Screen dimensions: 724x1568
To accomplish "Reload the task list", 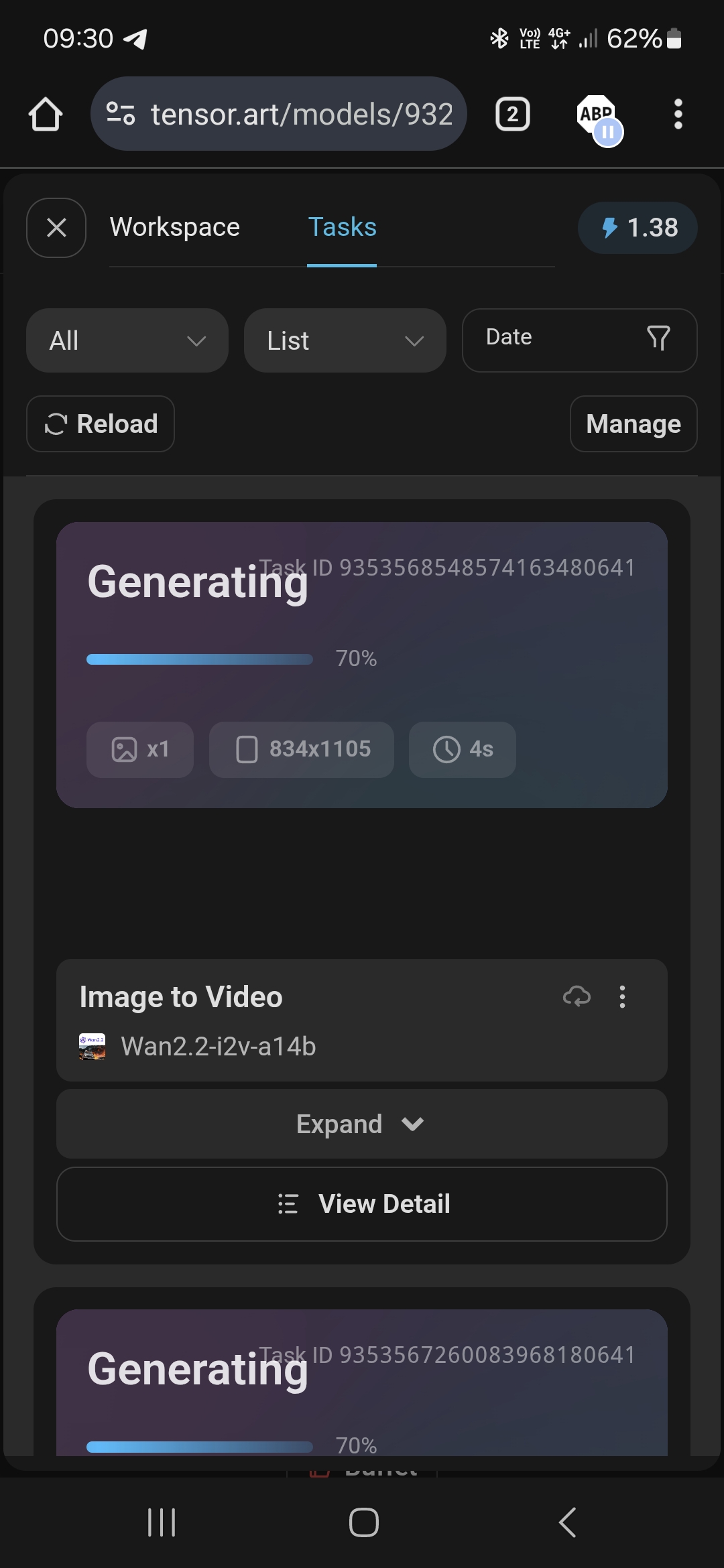I will click(101, 424).
